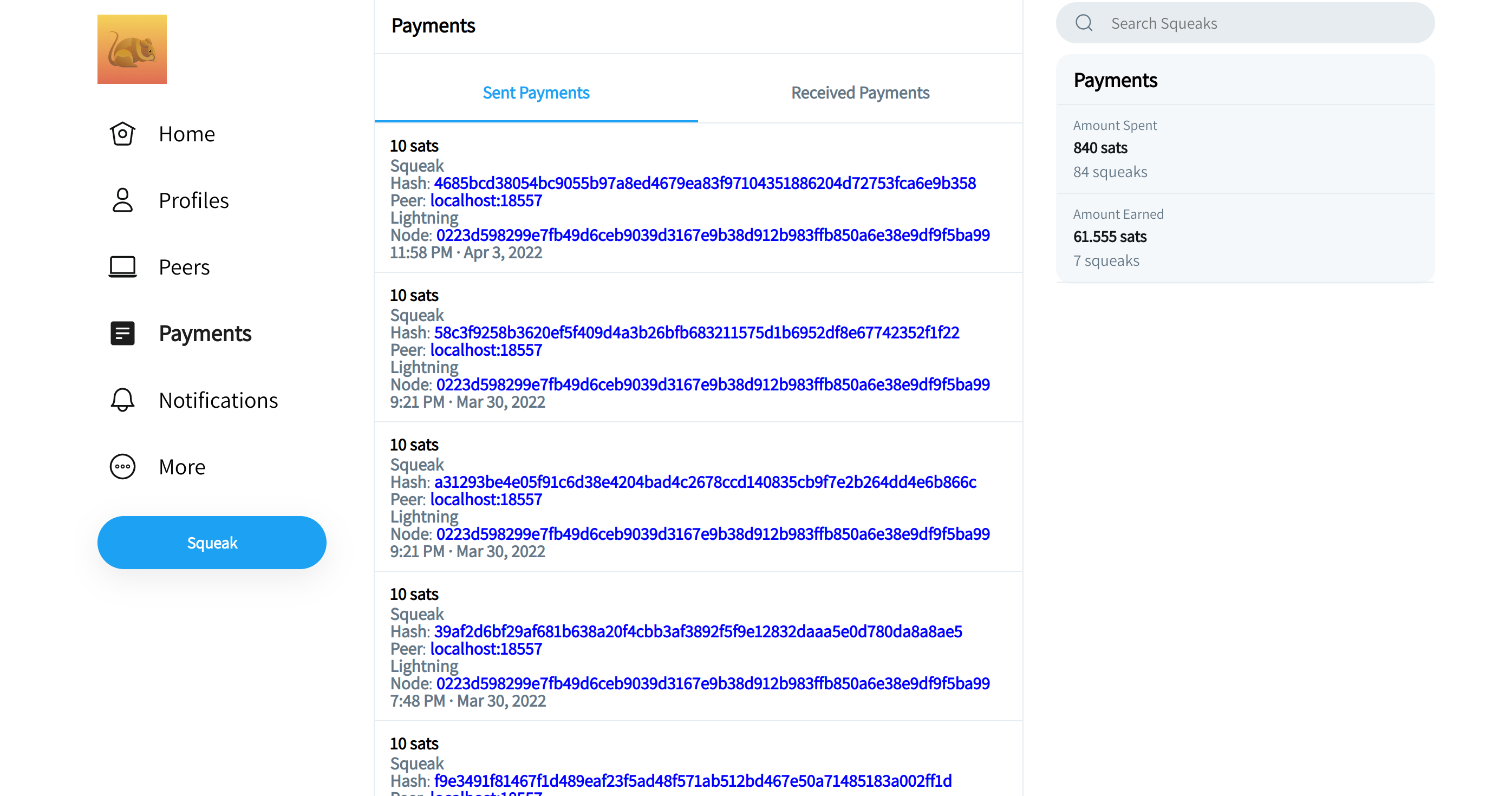Open Notifications from sidebar
1512x796 pixels.
coord(218,400)
